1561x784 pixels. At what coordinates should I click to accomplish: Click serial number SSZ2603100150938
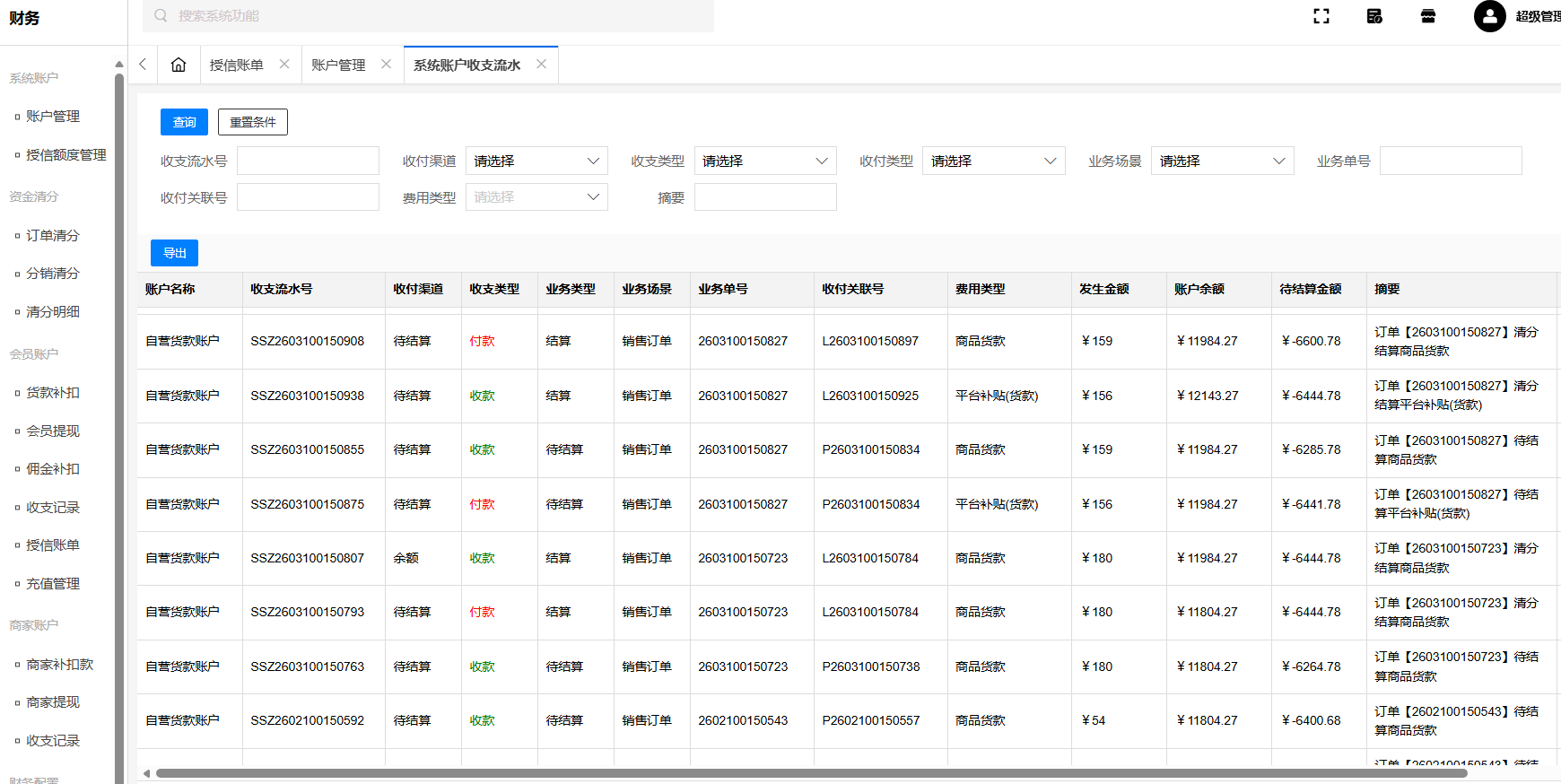click(x=308, y=396)
